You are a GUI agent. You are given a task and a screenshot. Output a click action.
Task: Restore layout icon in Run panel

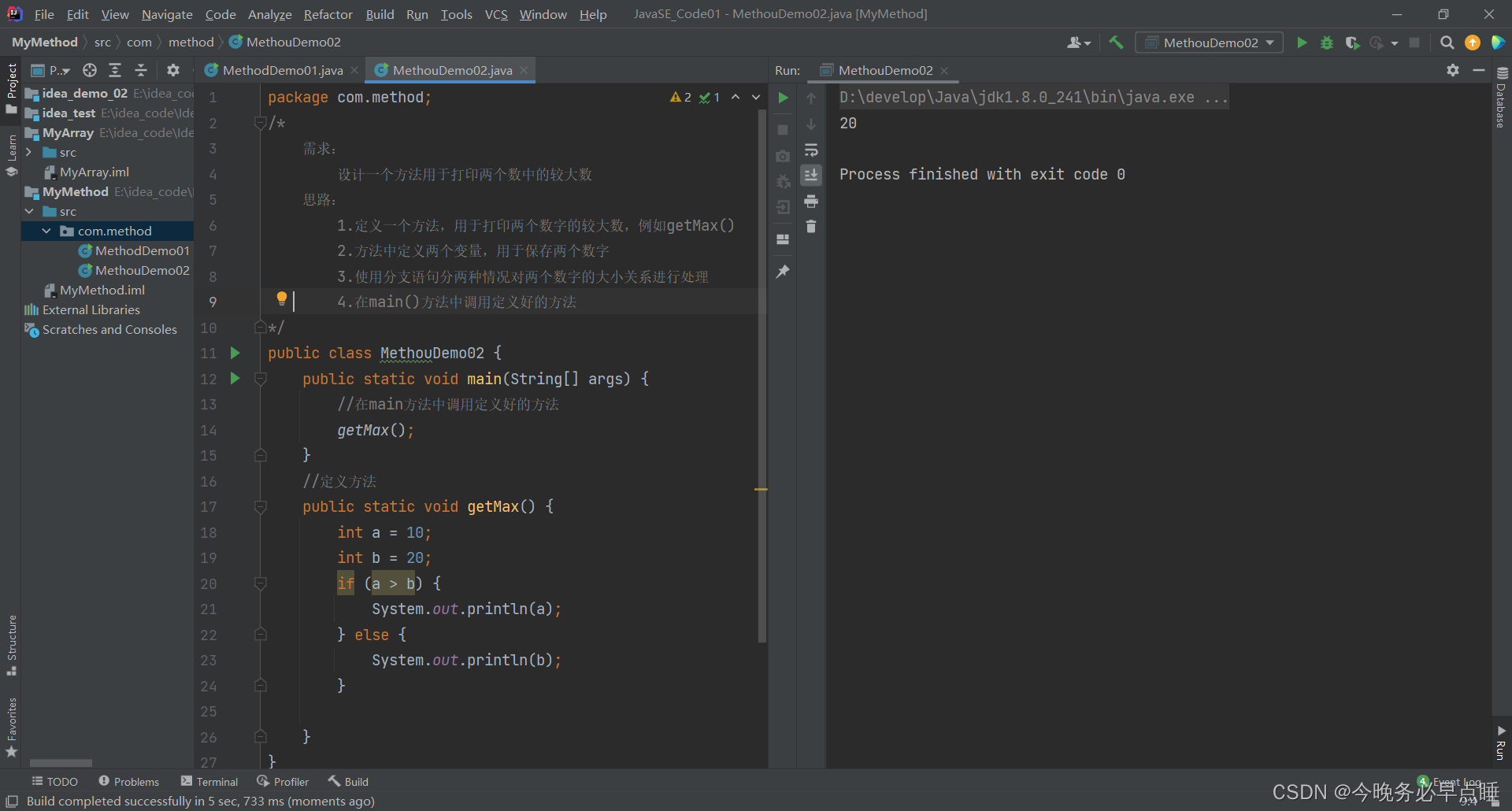(783, 239)
